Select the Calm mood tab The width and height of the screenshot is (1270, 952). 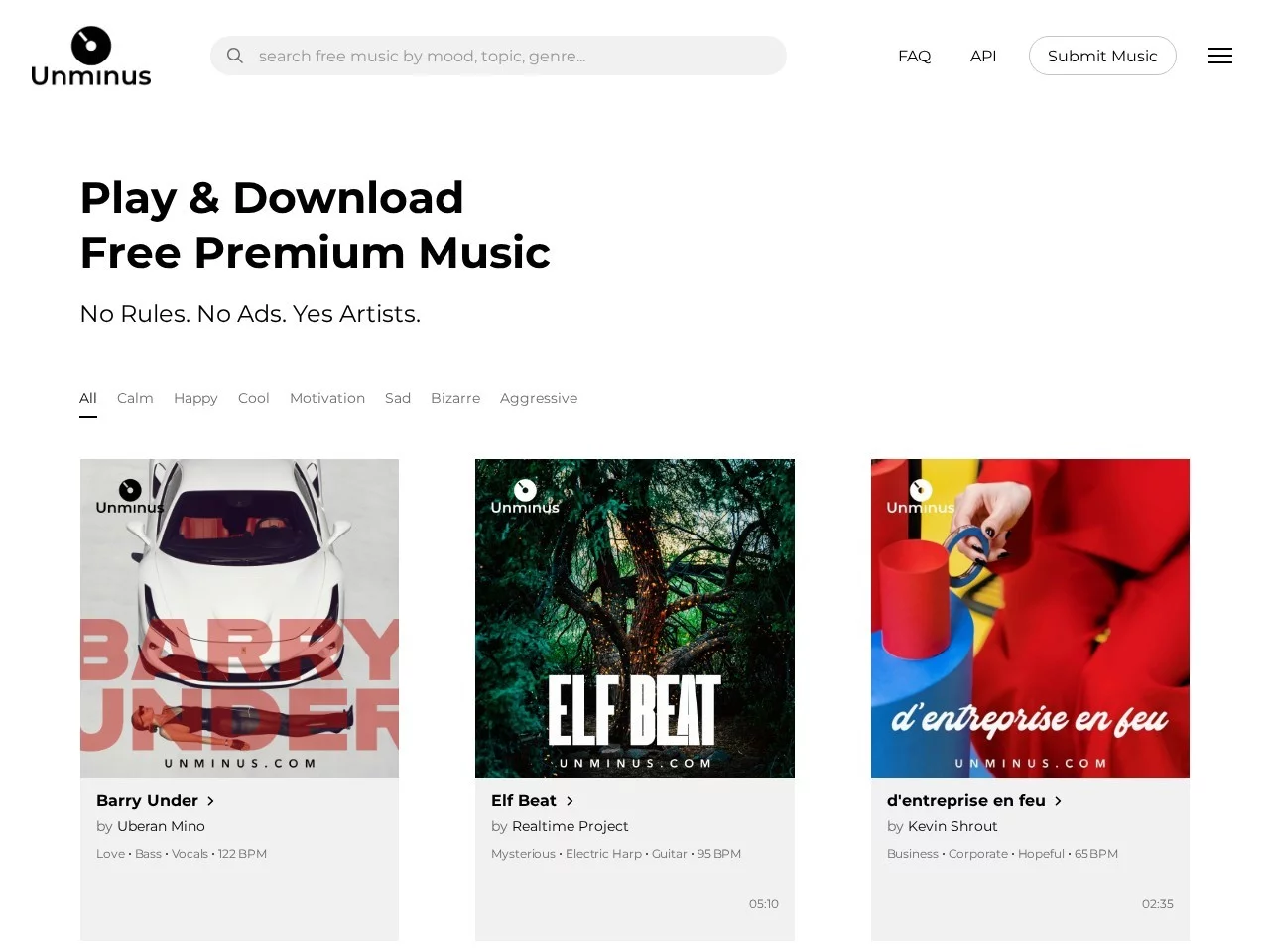pyautogui.click(x=135, y=398)
